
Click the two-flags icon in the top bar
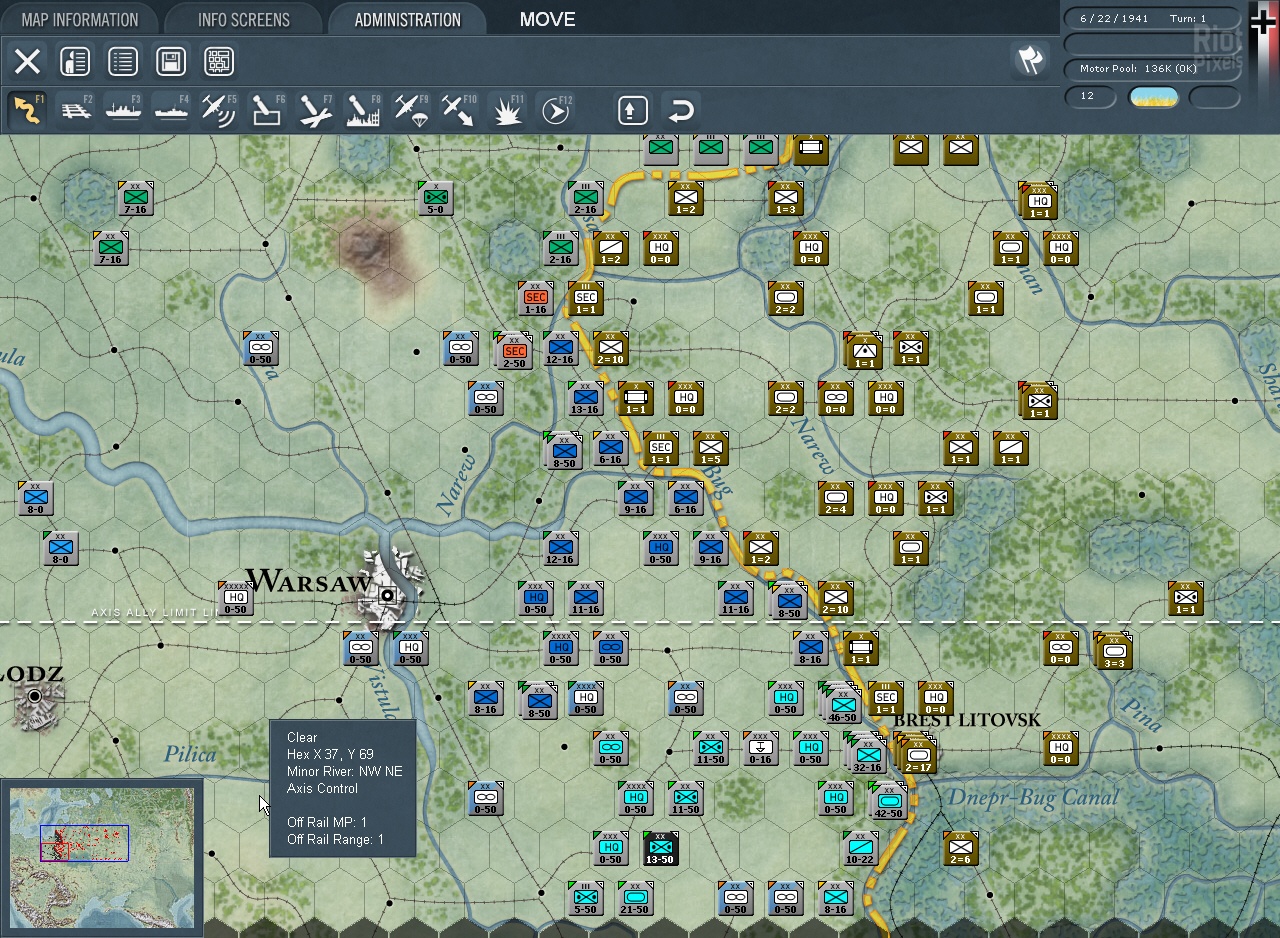click(1030, 61)
